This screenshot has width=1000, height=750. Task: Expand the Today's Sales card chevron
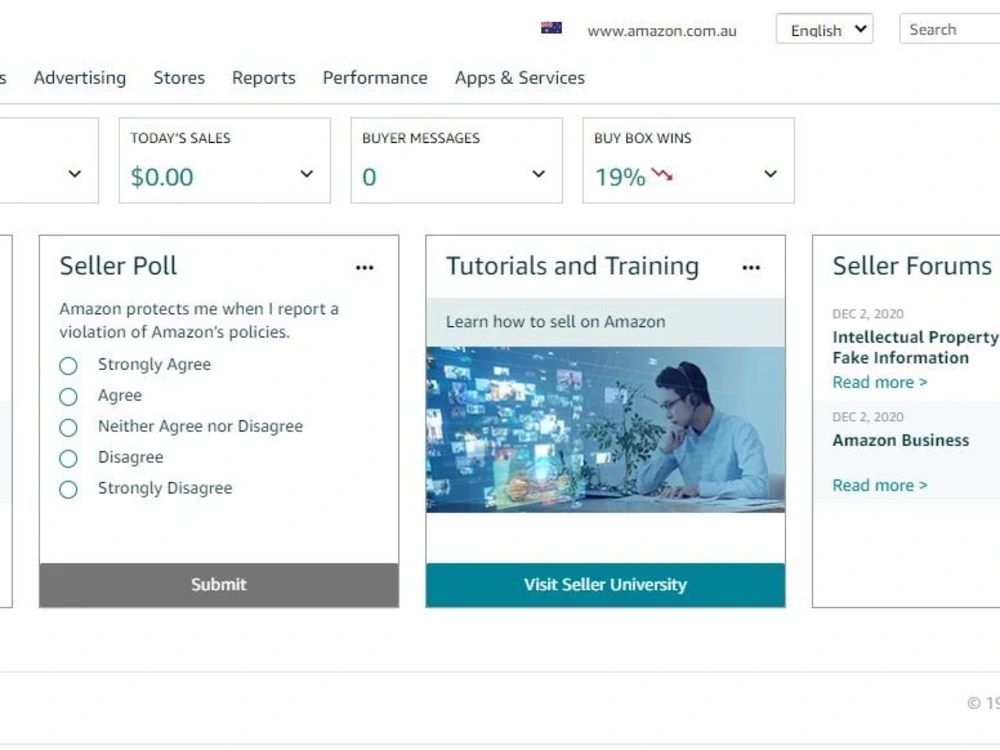coord(307,174)
